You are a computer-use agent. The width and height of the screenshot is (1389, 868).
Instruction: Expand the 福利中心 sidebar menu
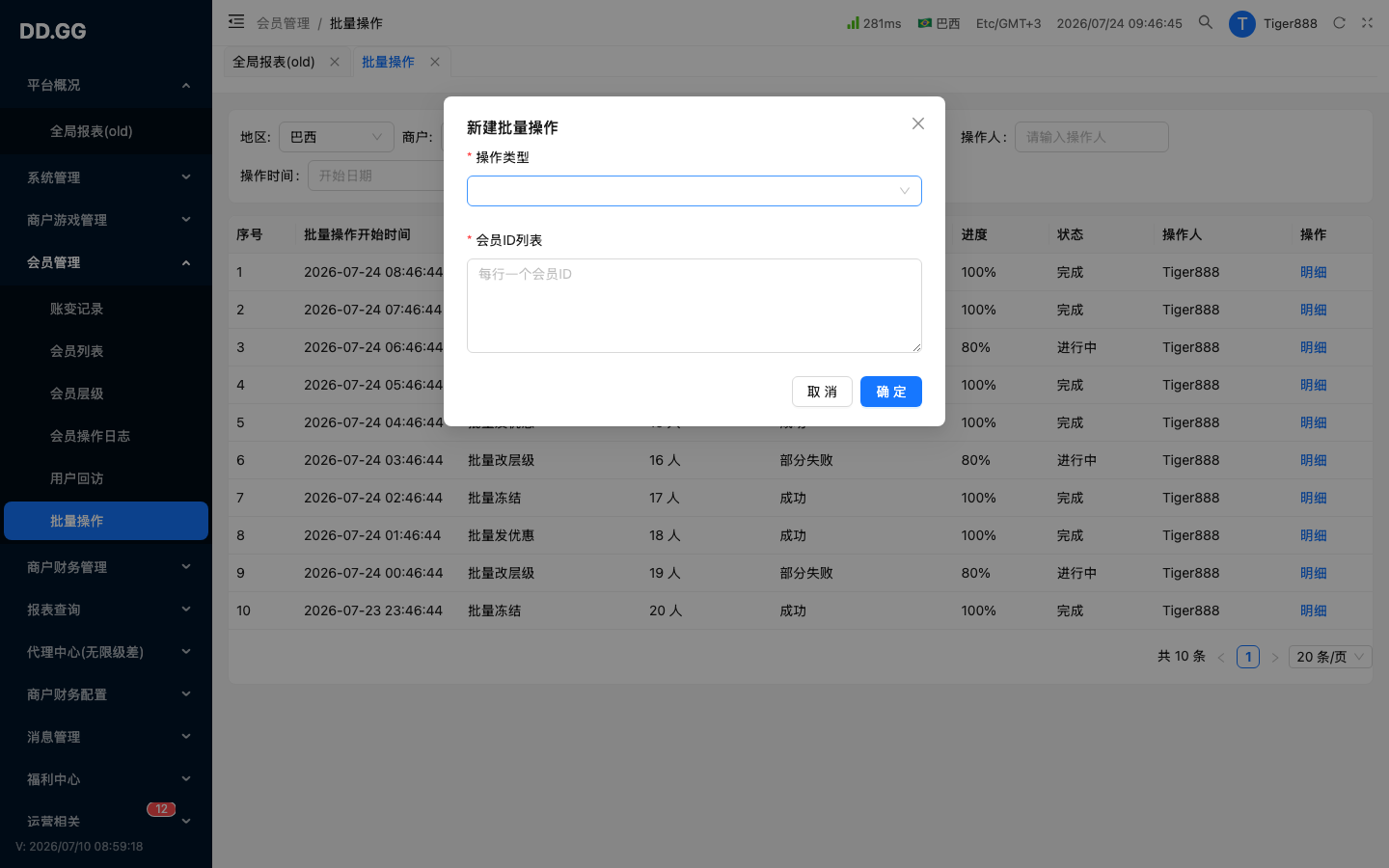coord(106,779)
